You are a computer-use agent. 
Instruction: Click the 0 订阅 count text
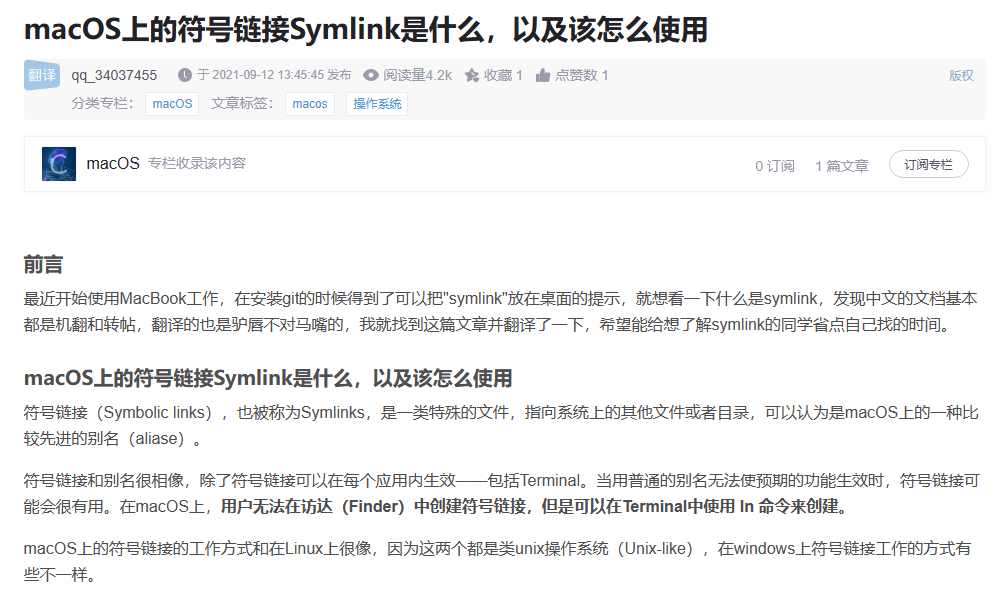(x=775, y=166)
